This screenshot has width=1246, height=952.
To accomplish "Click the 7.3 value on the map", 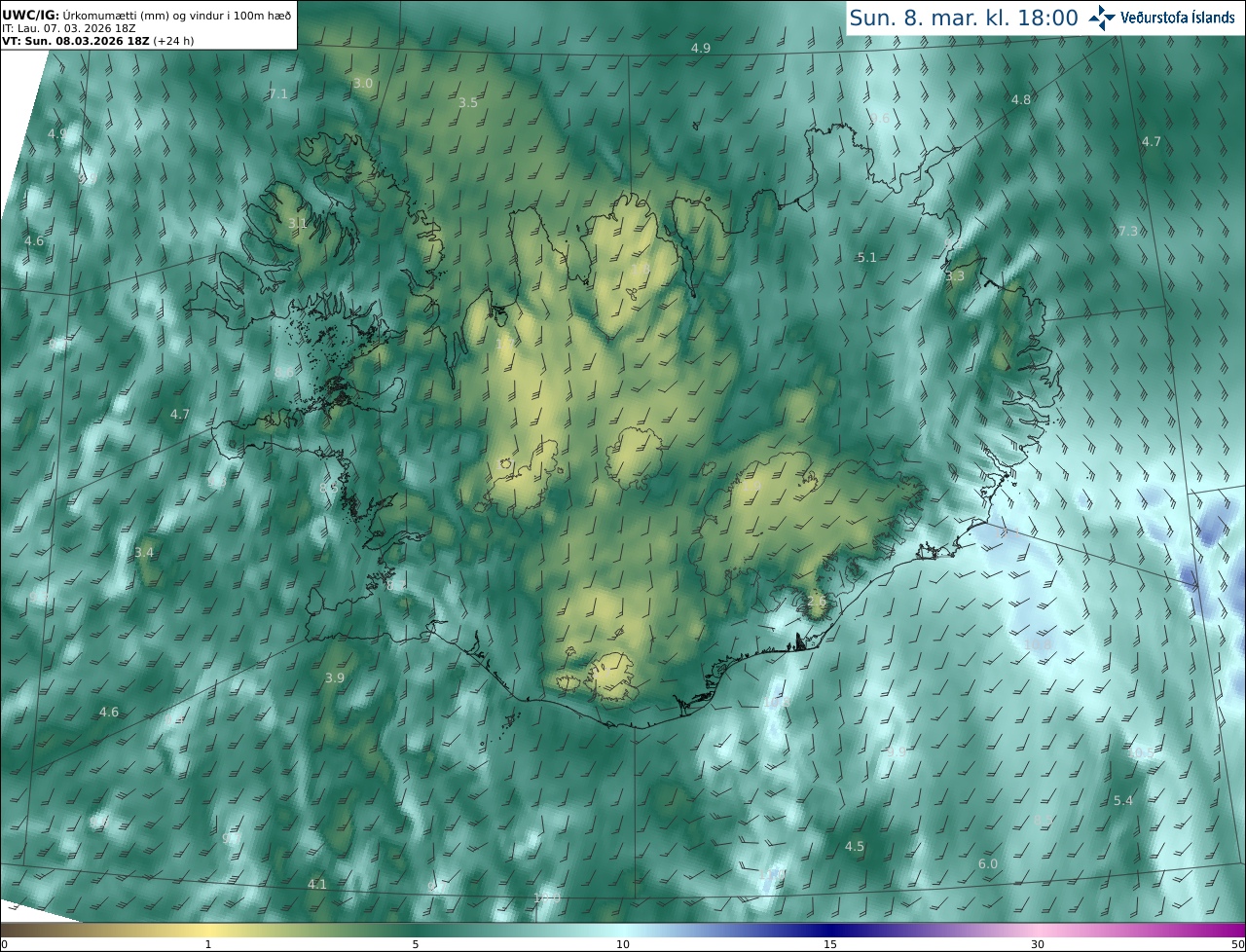I will tap(1128, 231).
